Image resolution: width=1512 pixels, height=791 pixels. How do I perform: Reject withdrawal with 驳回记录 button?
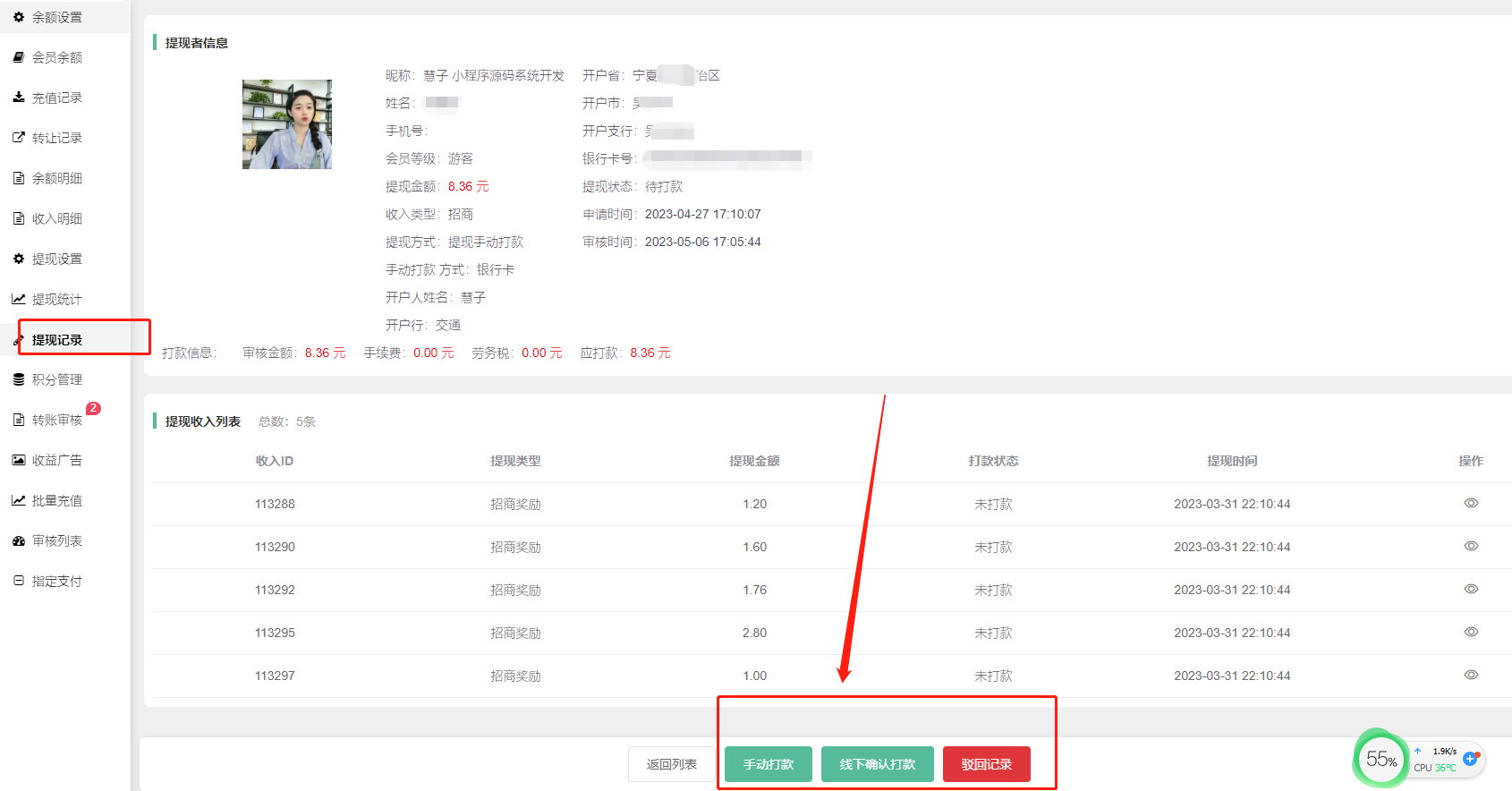[x=986, y=764]
